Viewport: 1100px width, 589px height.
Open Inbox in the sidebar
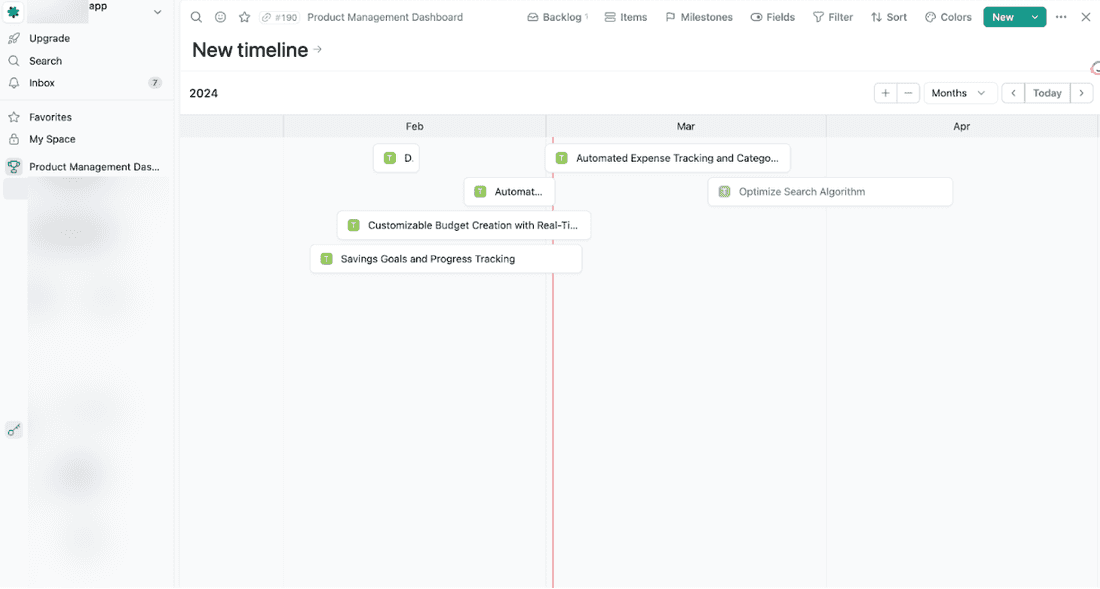pyautogui.click(x=42, y=83)
